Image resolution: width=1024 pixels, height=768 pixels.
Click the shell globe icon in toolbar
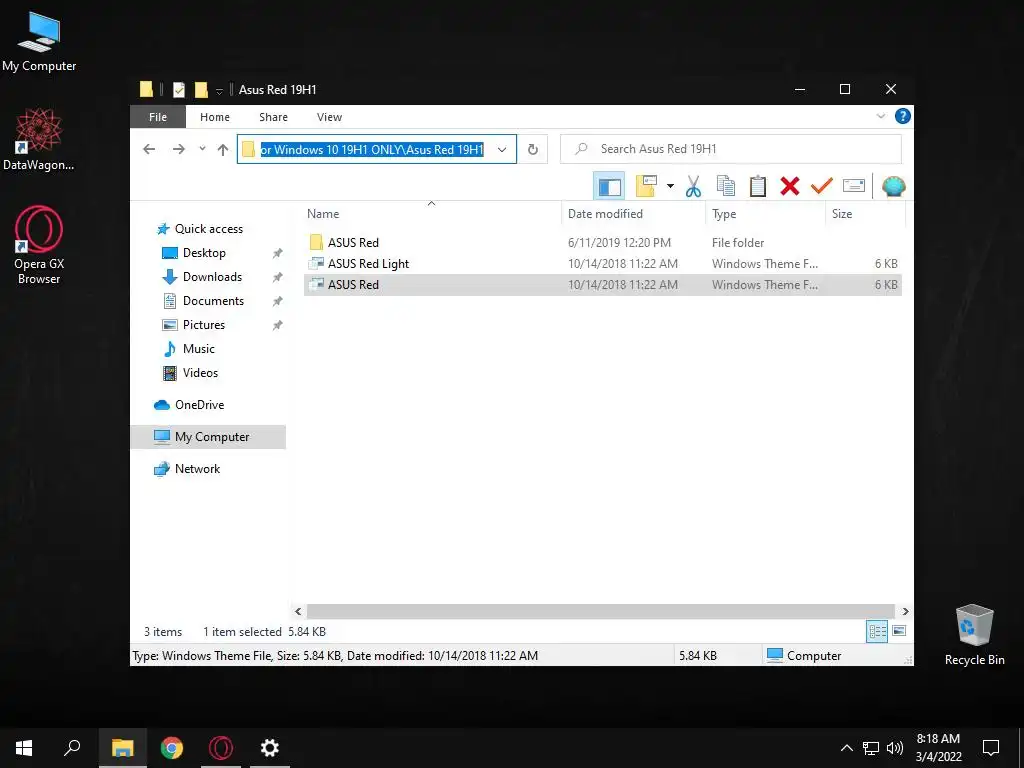point(893,186)
